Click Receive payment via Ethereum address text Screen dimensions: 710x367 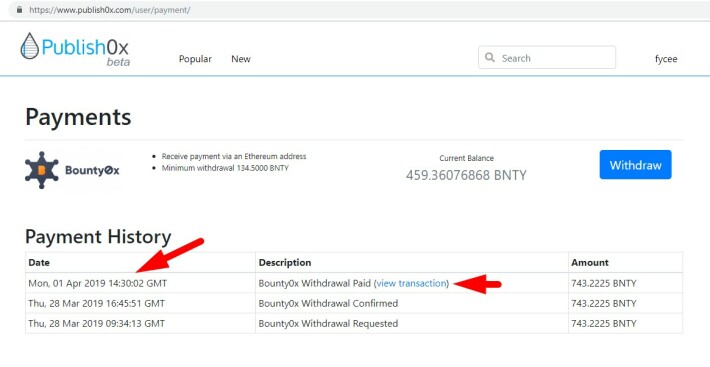click(x=234, y=156)
